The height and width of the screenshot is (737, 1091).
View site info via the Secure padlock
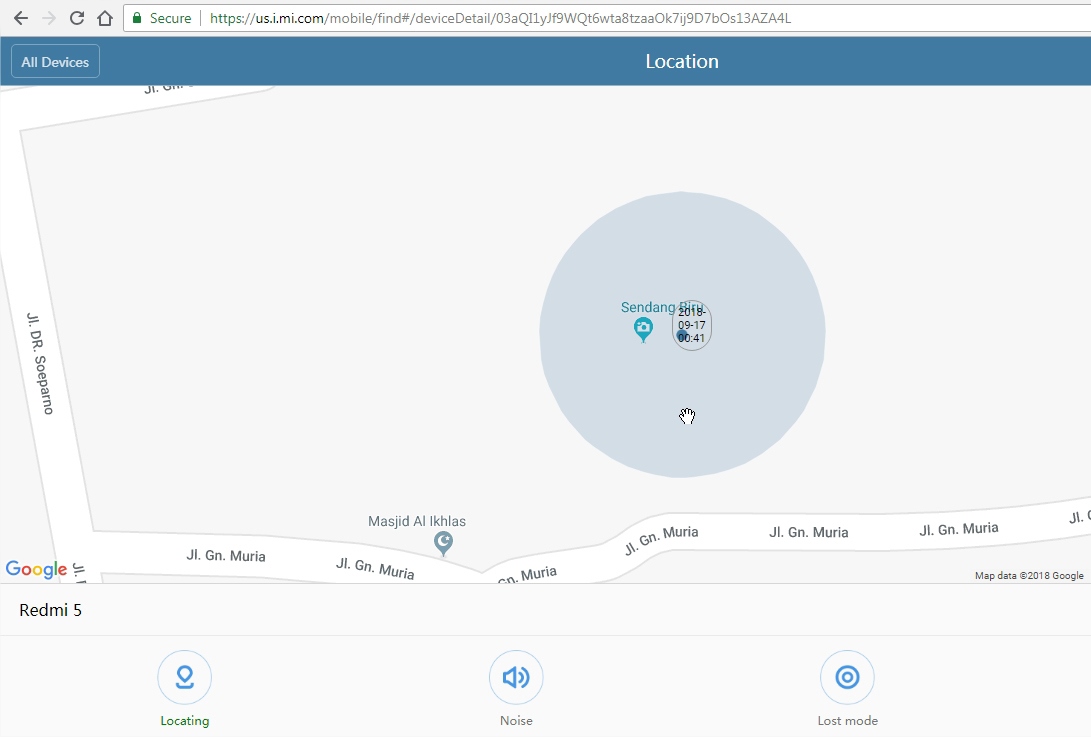137,18
